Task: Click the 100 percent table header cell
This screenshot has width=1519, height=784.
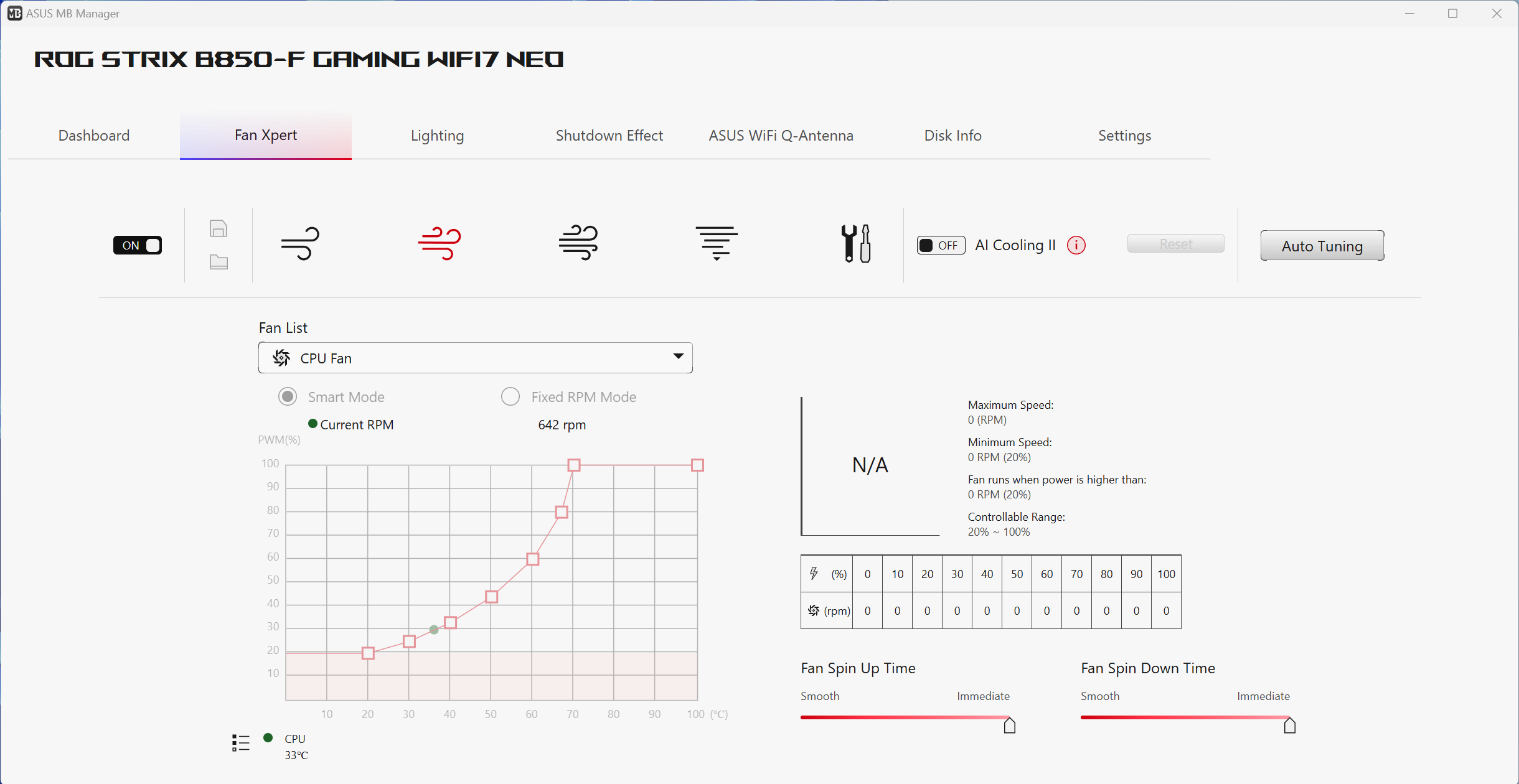Action: (1166, 574)
